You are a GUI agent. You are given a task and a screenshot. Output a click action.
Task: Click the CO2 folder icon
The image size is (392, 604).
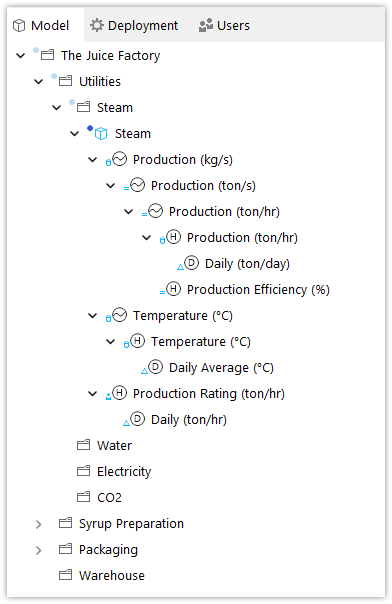pyautogui.click(x=83, y=497)
